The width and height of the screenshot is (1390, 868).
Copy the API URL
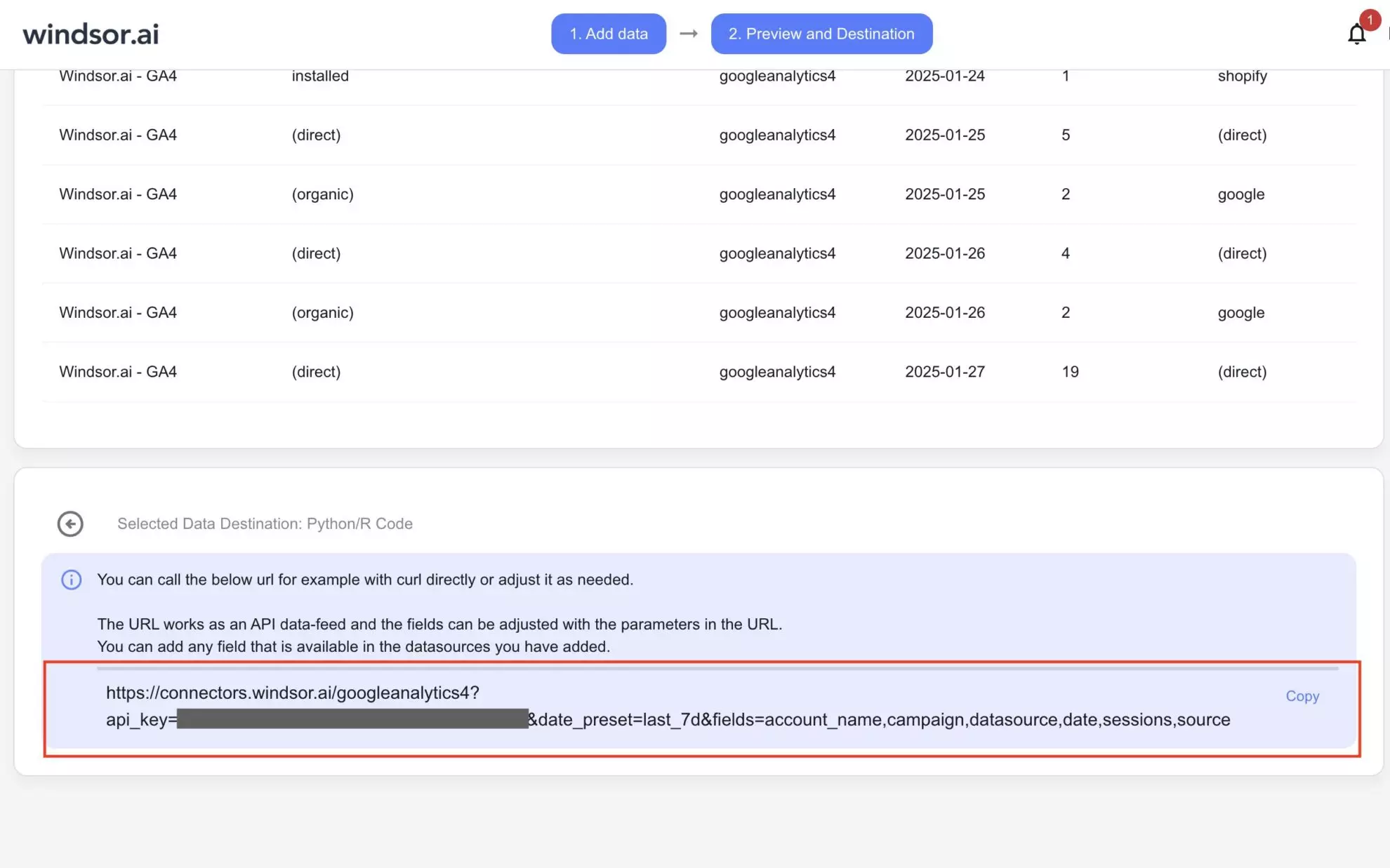(1302, 696)
